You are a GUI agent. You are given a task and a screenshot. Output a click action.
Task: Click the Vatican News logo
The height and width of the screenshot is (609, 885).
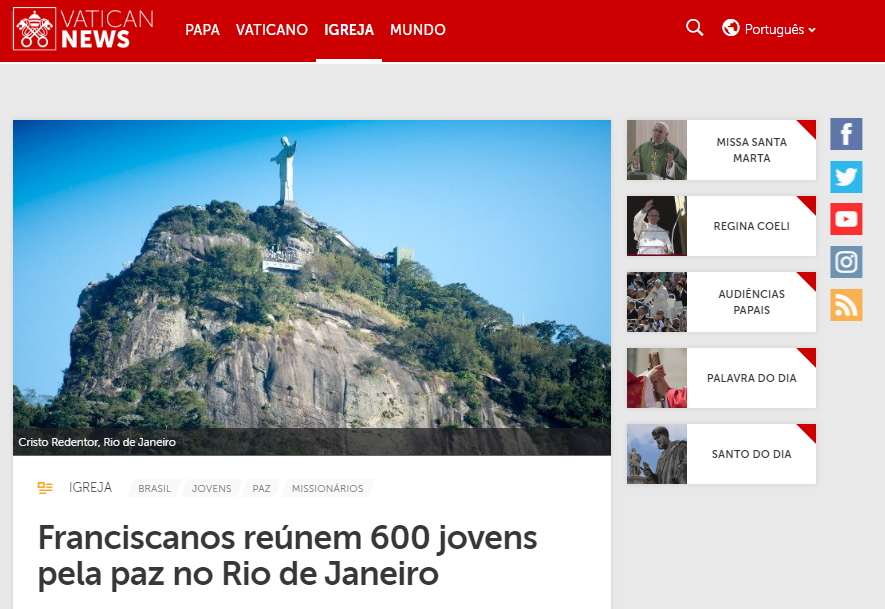click(84, 29)
